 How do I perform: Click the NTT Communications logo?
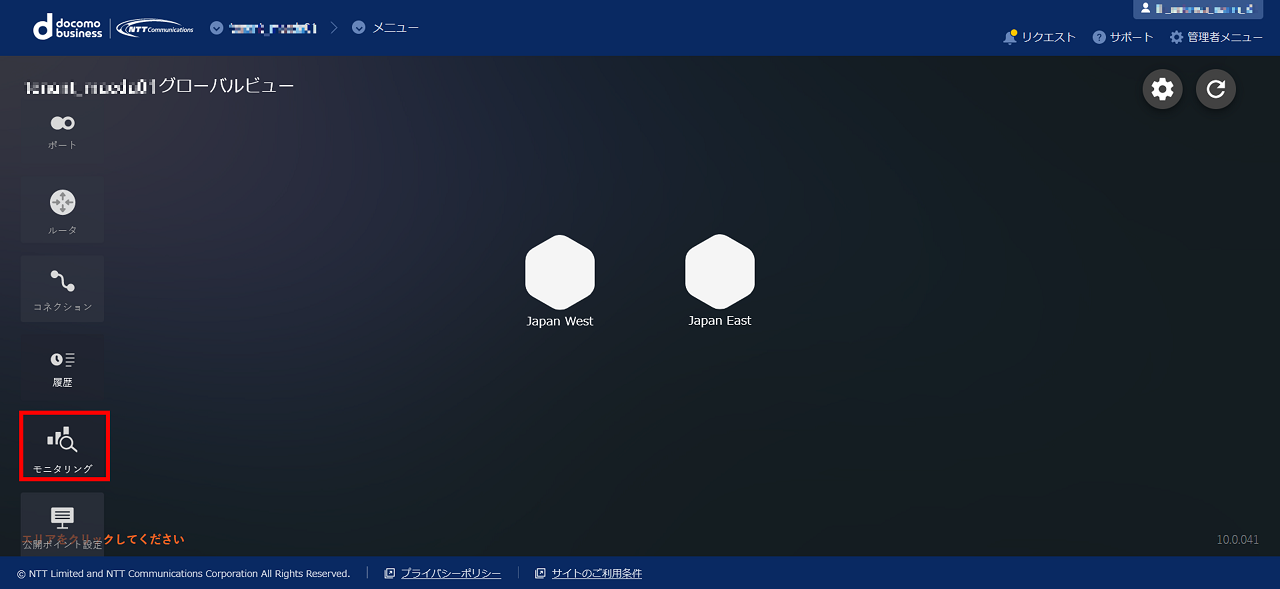tap(155, 28)
